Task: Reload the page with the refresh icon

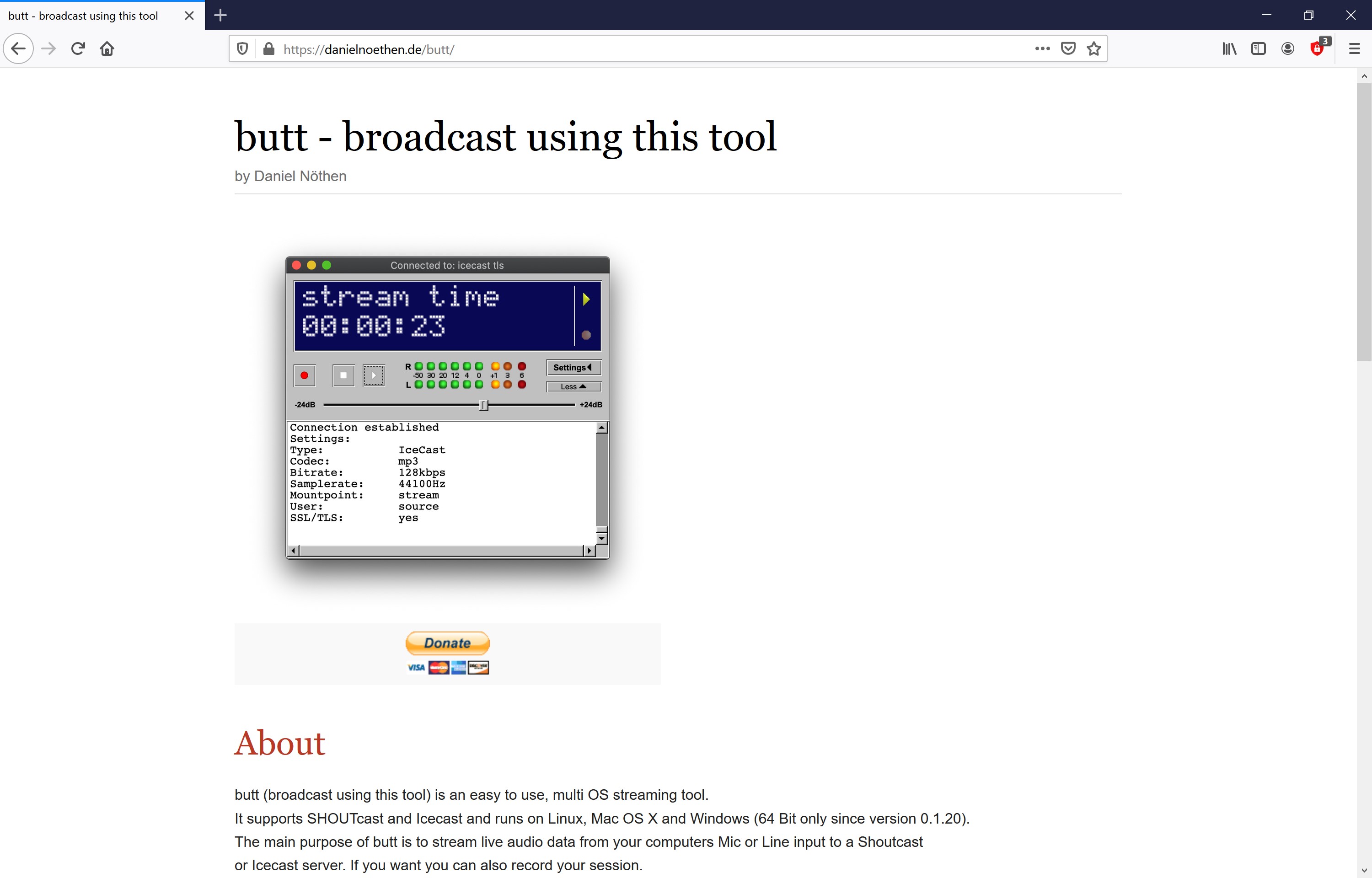Action: [x=78, y=49]
